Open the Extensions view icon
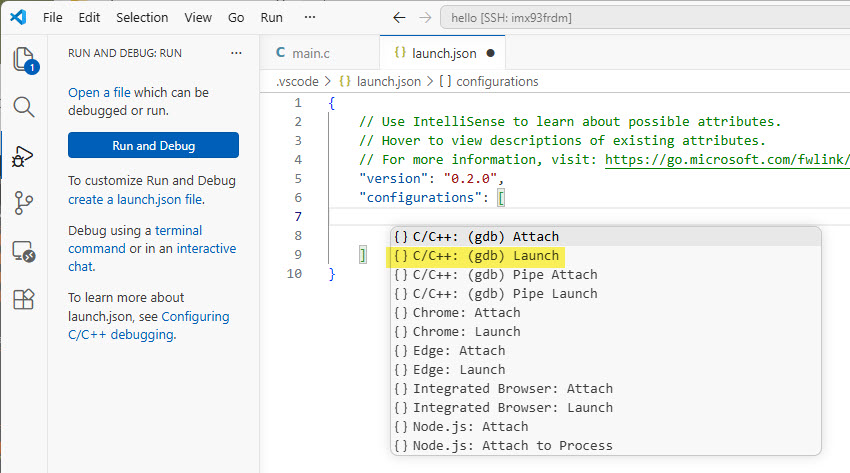 click(x=23, y=299)
